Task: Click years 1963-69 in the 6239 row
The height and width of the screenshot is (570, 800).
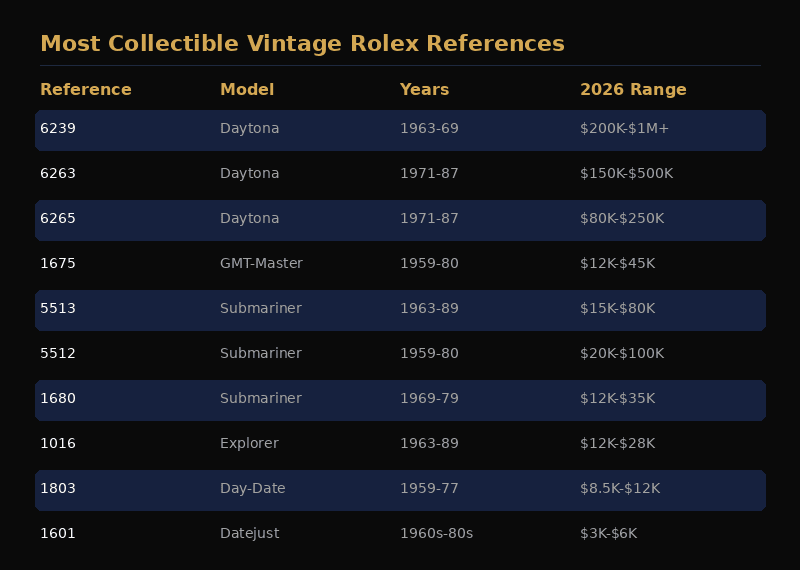Action: coord(429,129)
